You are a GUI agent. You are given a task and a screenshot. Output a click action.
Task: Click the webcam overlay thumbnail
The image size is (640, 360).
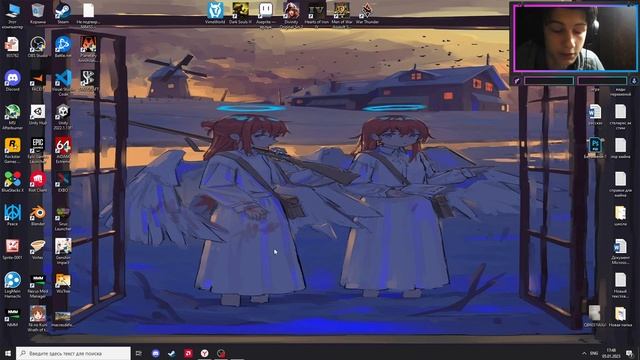[x=575, y=38]
